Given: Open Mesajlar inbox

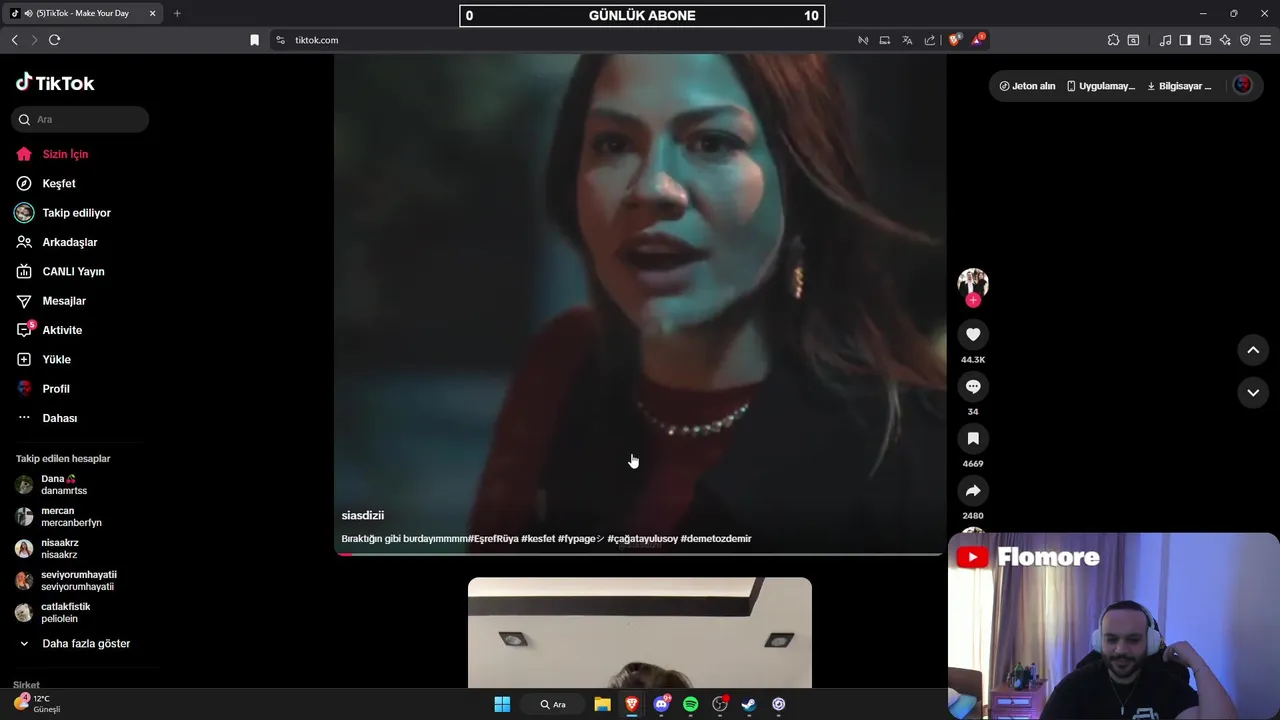Looking at the screenshot, I should [64, 301].
